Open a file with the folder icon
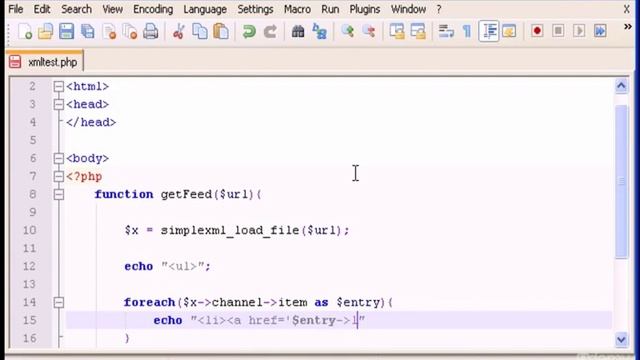This screenshot has width=640, height=360. pyautogui.click(x=45, y=31)
